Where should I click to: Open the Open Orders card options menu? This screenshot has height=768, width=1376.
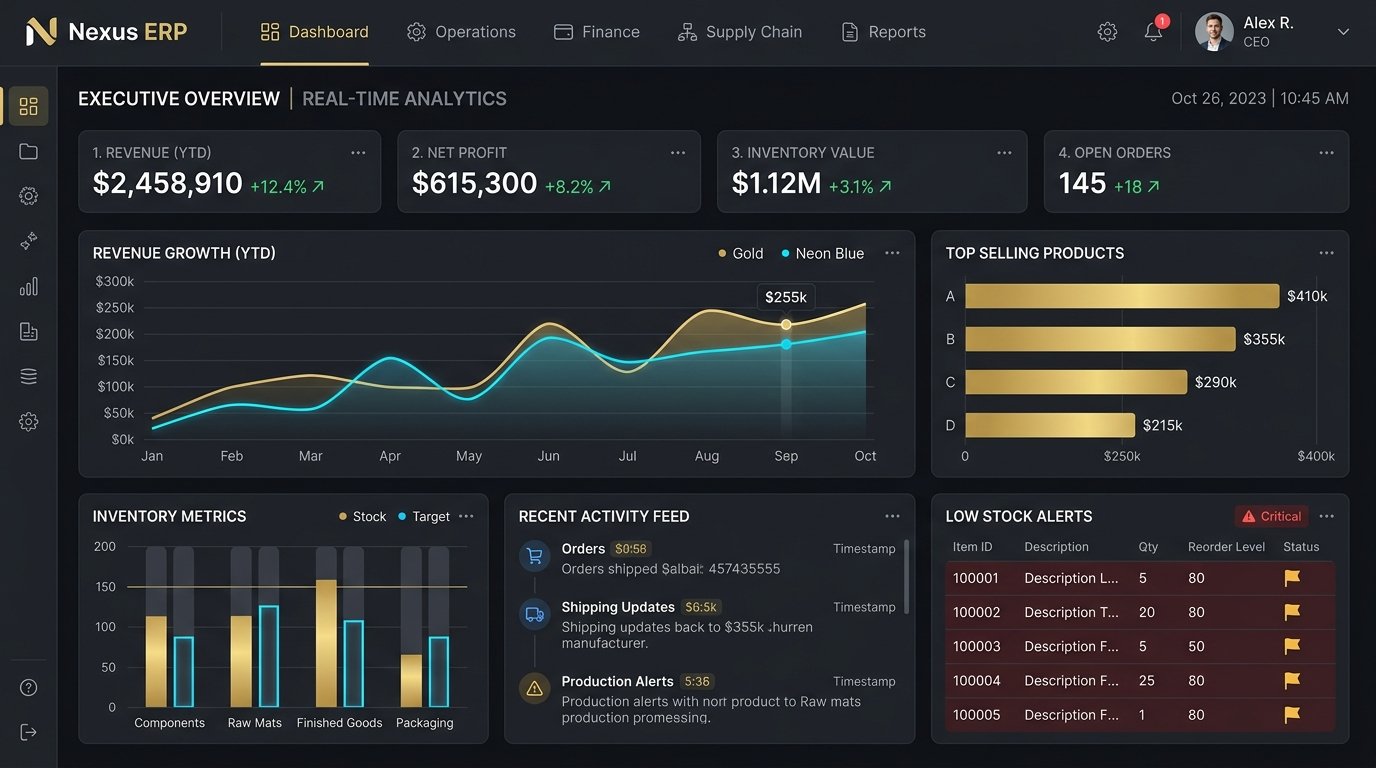1326,153
